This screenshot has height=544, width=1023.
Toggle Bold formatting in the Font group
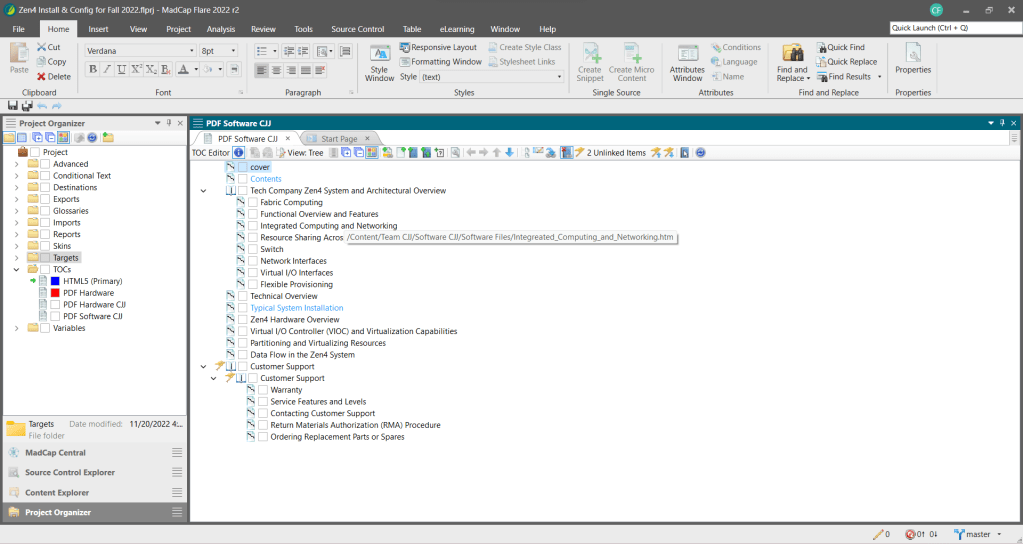coord(93,69)
